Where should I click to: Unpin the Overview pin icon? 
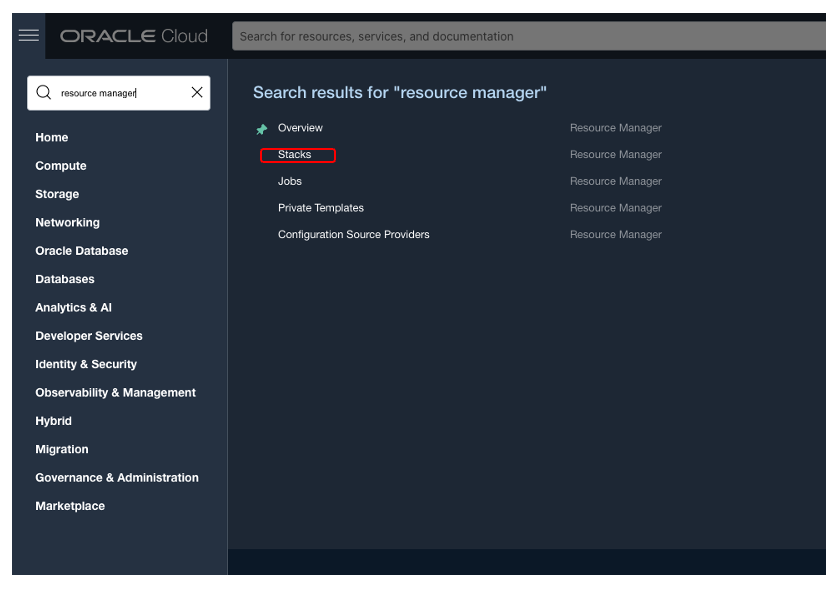coord(262,129)
